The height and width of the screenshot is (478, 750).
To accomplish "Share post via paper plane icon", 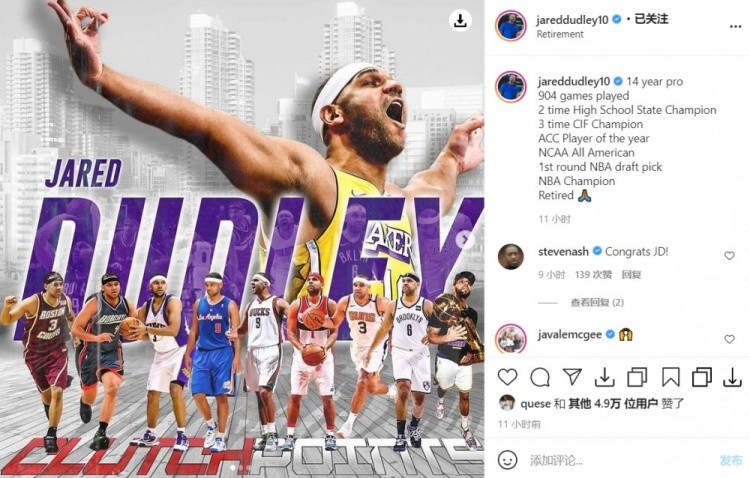I will coord(573,377).
